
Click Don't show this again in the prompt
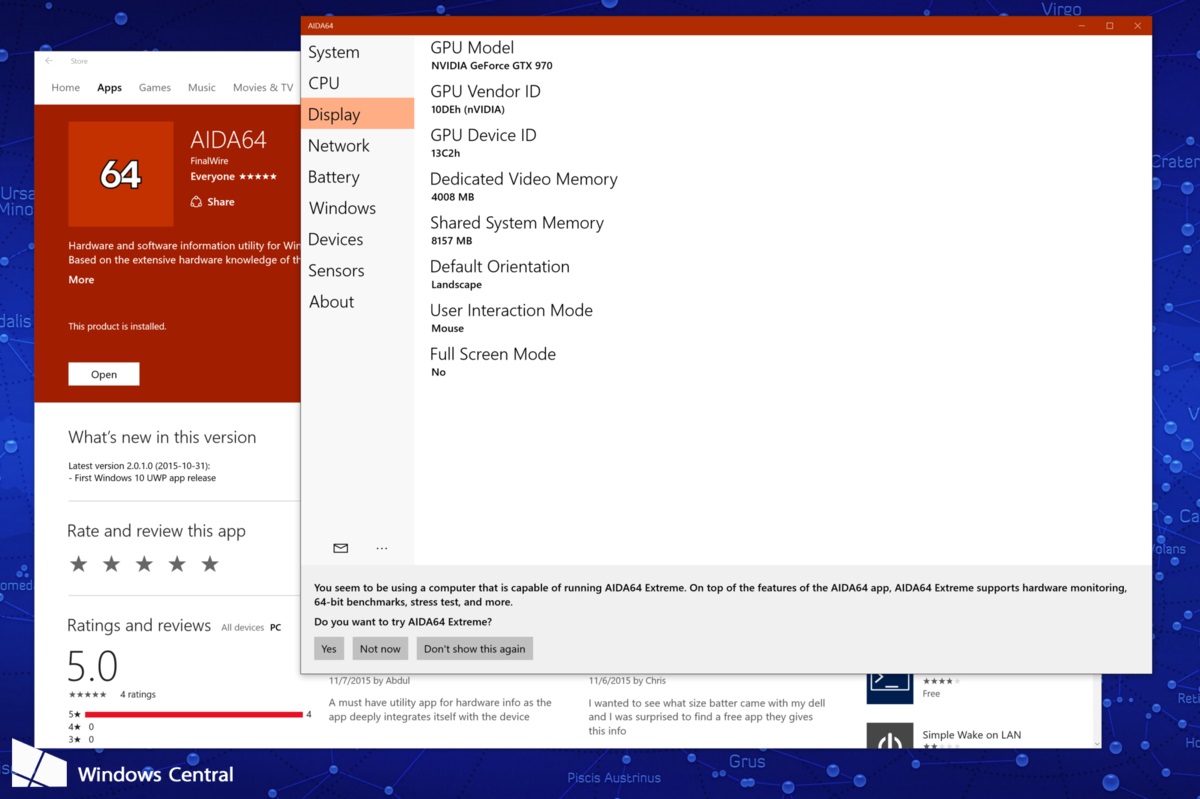click(474, 648)
